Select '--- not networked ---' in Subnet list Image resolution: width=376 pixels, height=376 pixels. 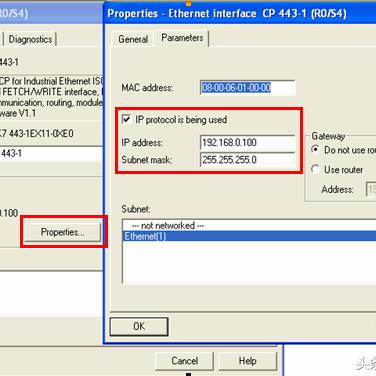(249, 225)
